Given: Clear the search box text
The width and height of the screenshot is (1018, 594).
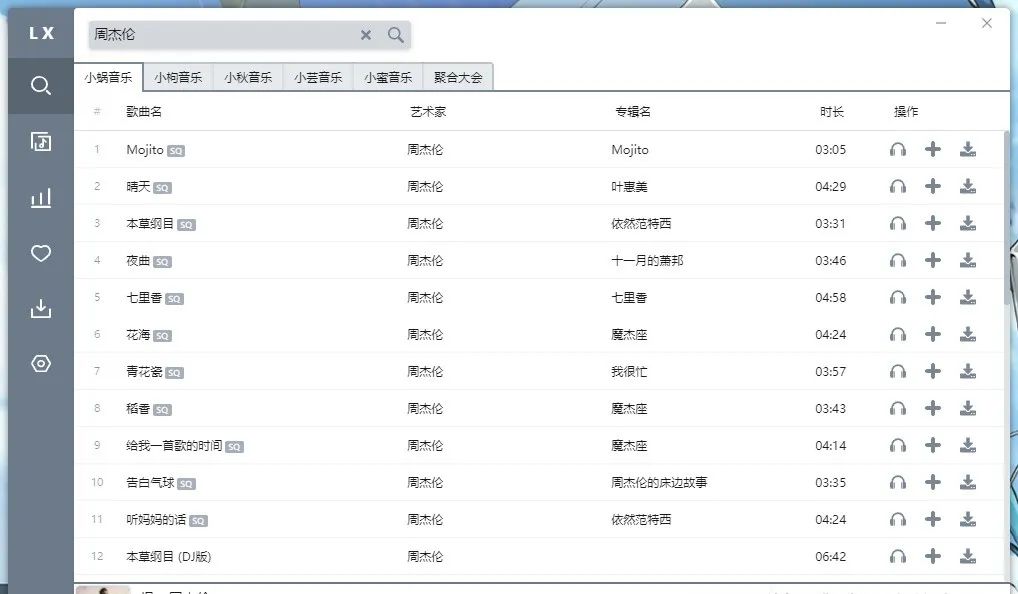Looking at the screenshot, I should 366,35.
